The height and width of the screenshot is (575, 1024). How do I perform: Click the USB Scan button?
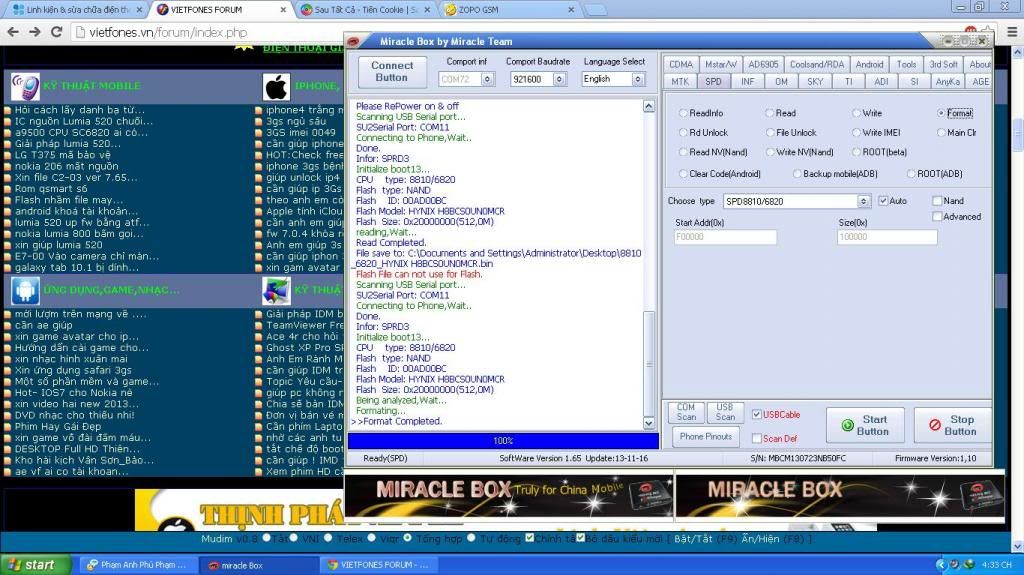(x=725, y=412)
